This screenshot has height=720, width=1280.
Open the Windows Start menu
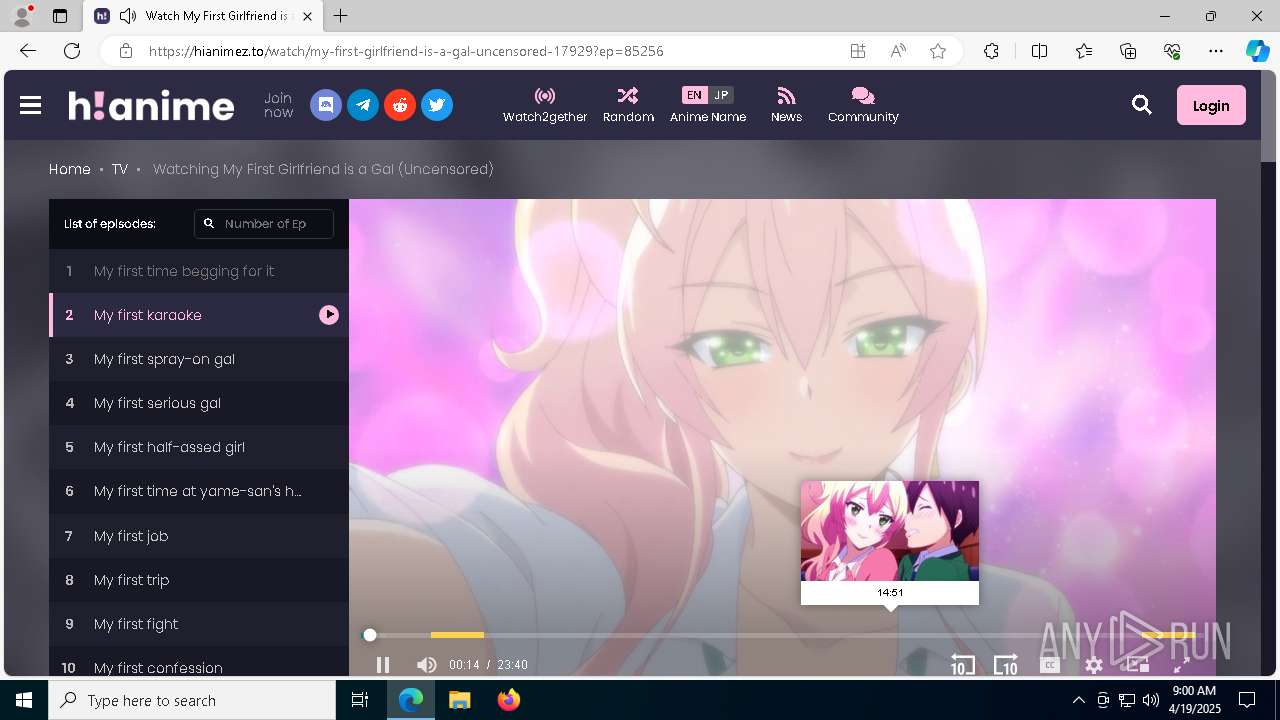point(24,700)
